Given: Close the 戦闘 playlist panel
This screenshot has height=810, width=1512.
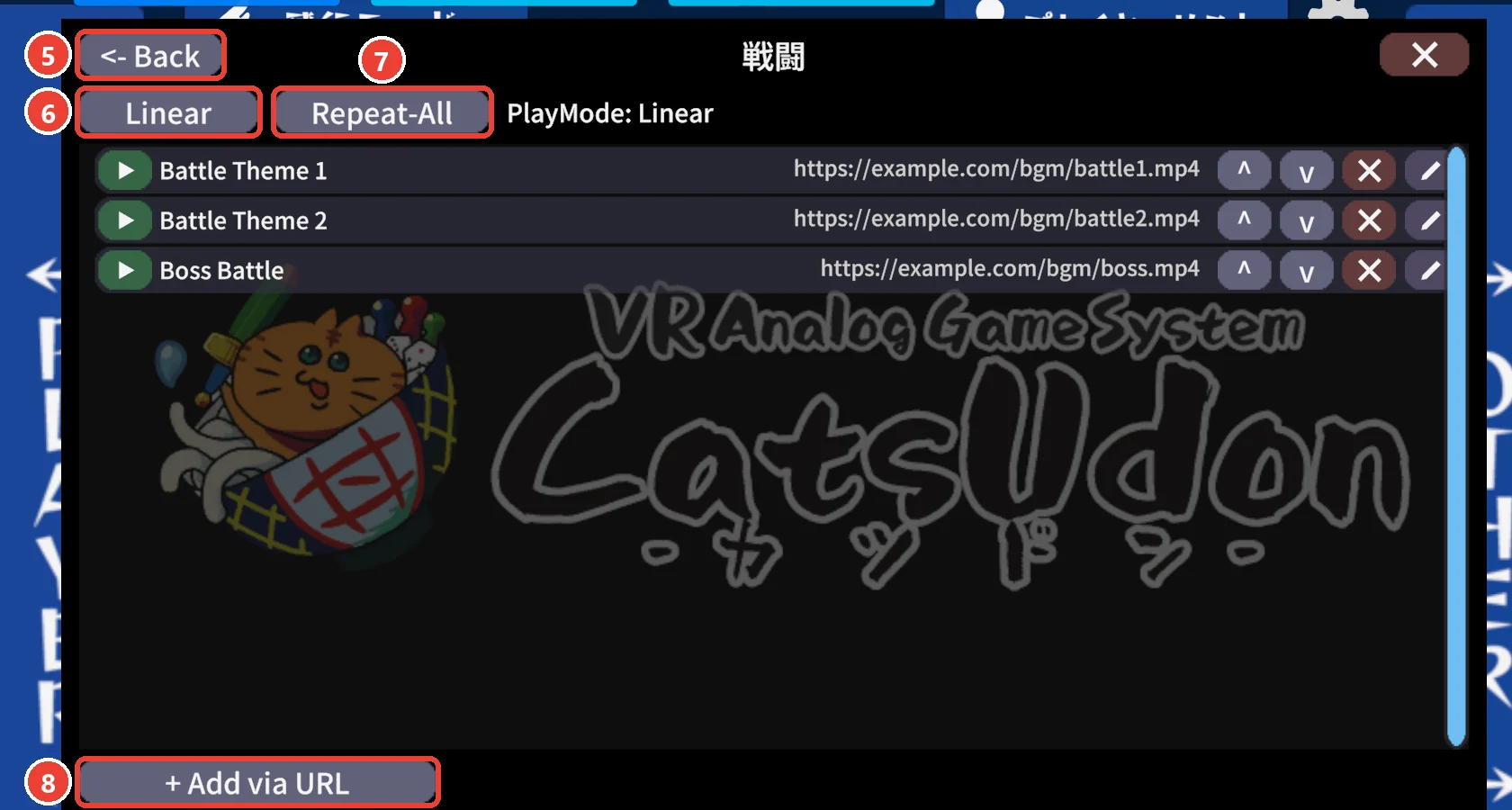Looking at the screenshot, I should (x=1424, y=55).
